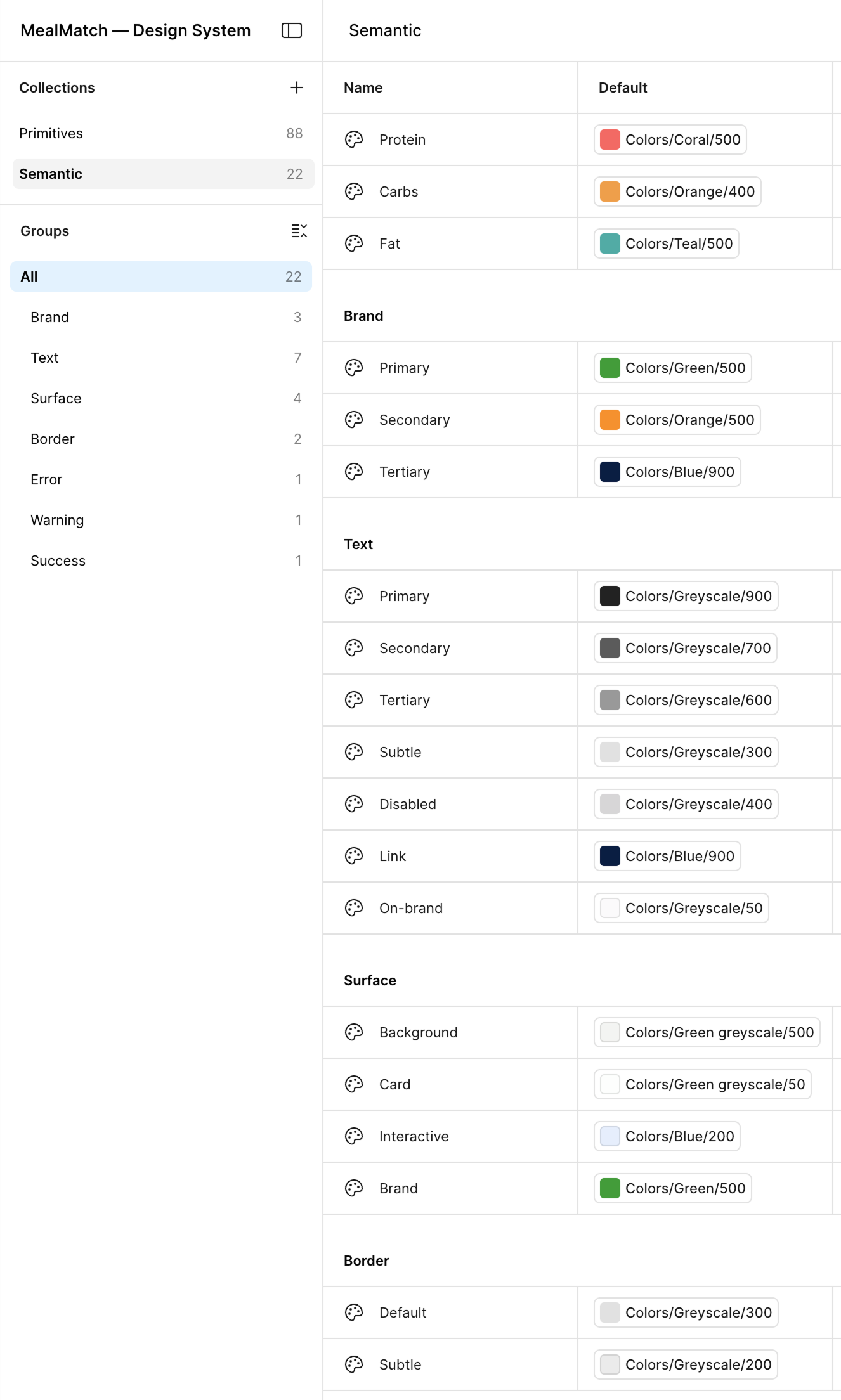The width and height of the screenshot is (841, 1400).
Task: Click the palette icon next to Fat
Action: (354, 243)
